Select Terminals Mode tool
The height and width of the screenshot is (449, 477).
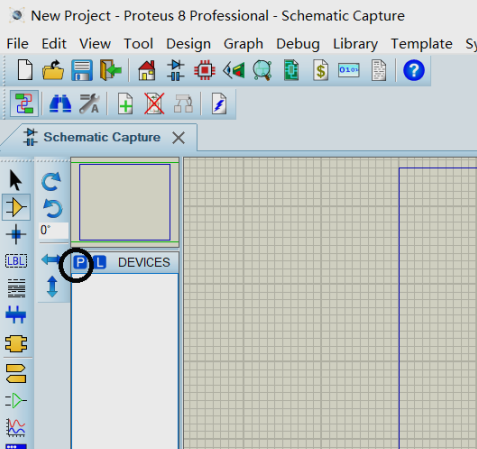(16, 373)
